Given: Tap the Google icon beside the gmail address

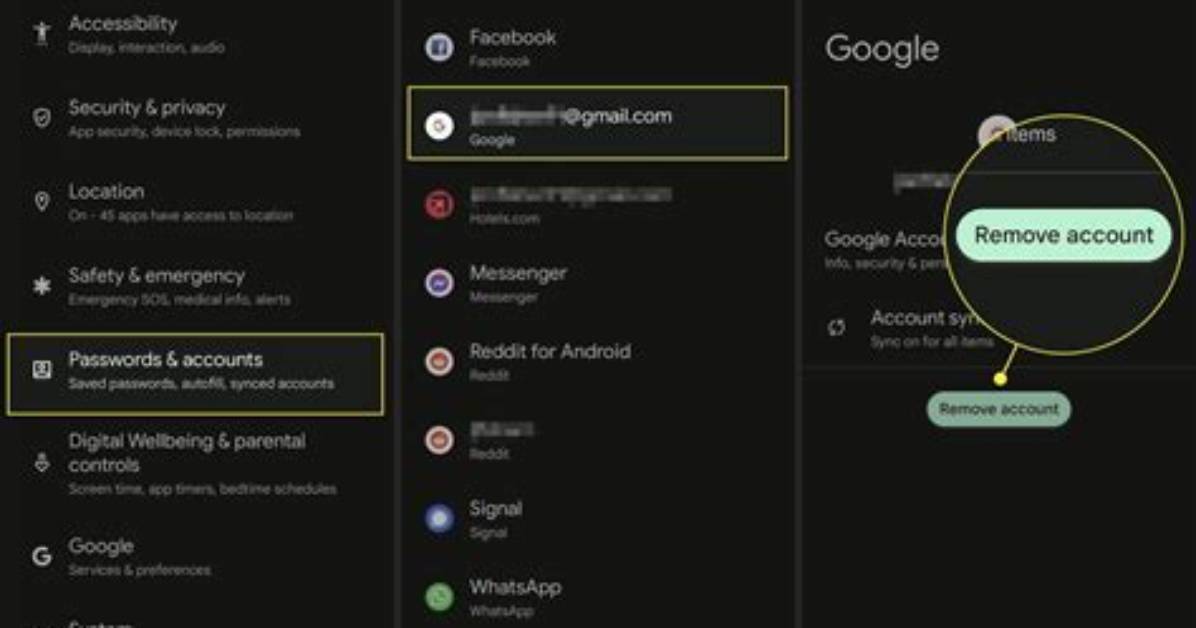Looking at the screenshot, I should (x=439, y=125).
